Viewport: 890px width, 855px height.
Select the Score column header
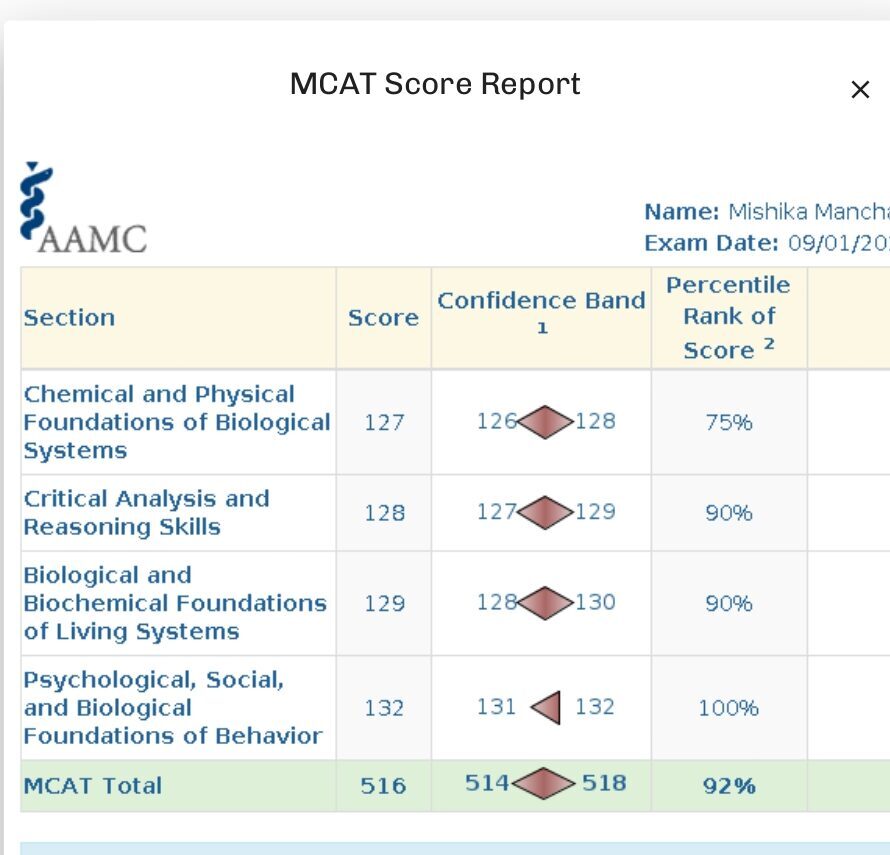click(x=383, y=318)
